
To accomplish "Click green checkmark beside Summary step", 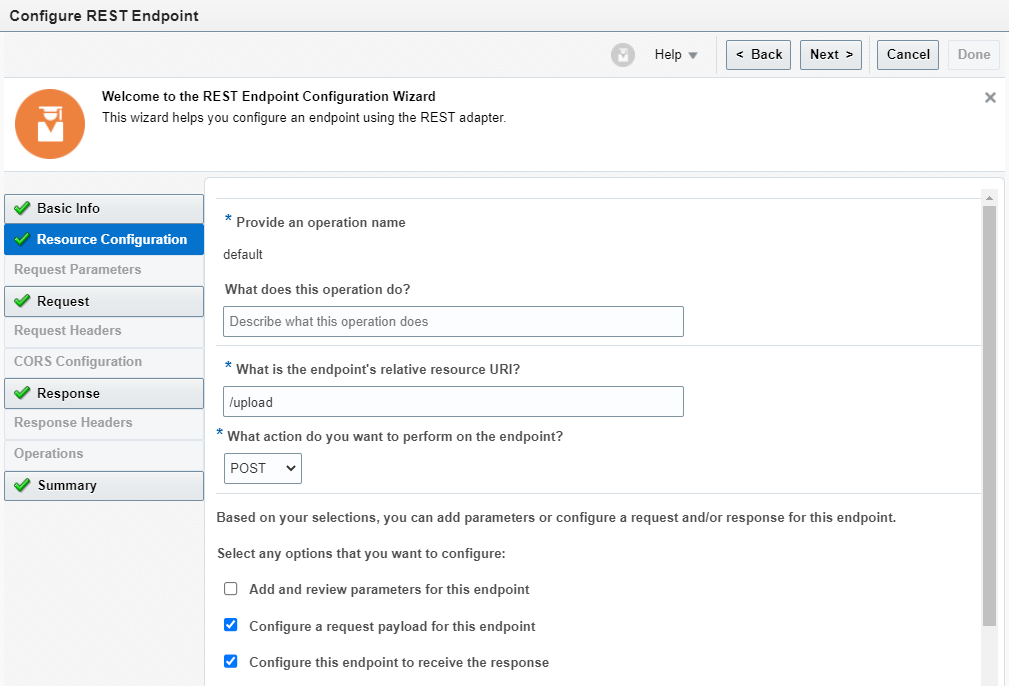I will pyautogui.click(x=22, y=485).
